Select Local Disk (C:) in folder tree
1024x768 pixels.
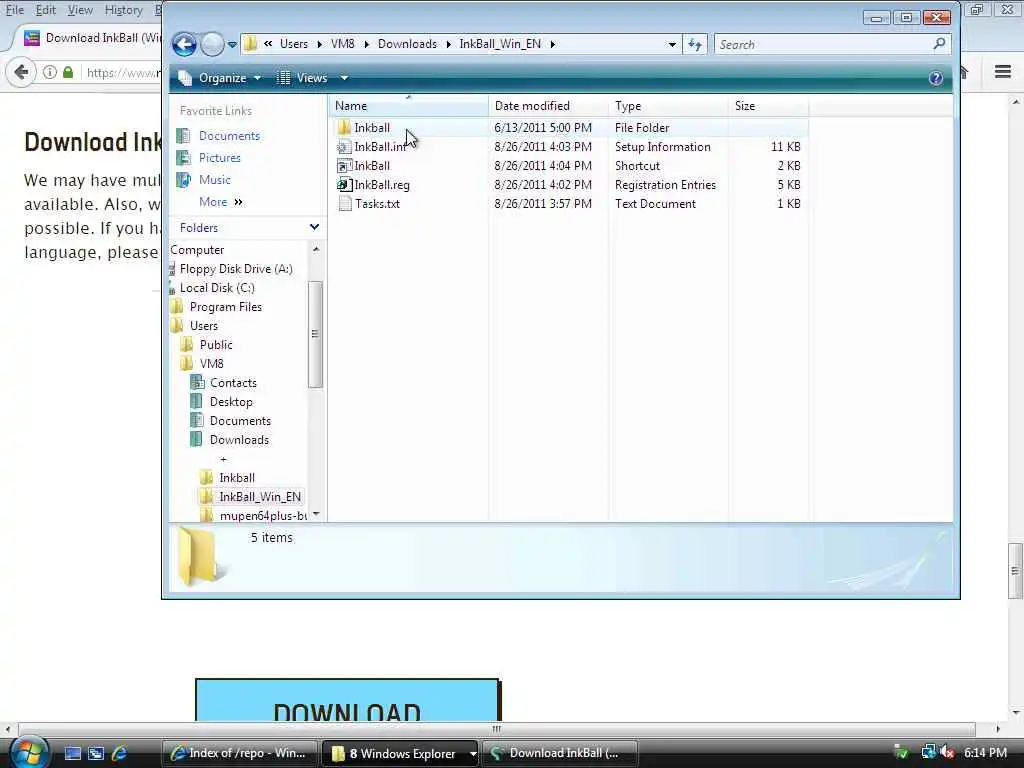point(217,288)
